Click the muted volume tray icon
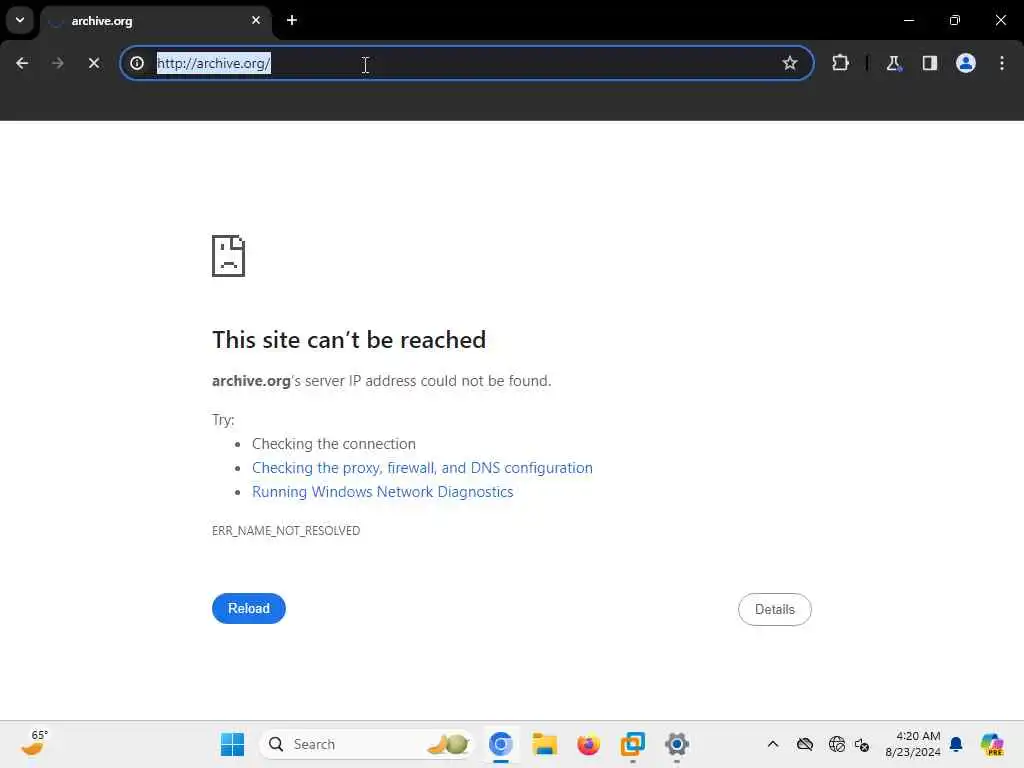 coord(862,744)
